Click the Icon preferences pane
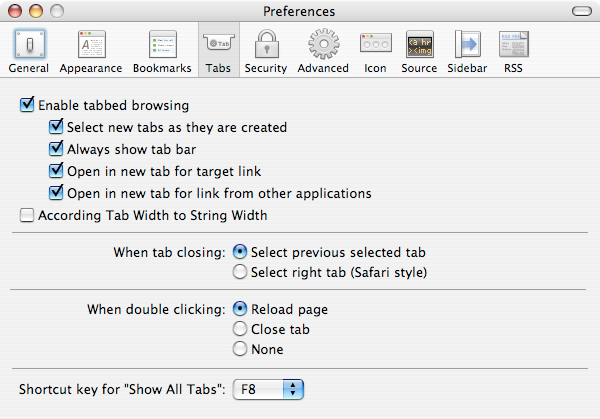 tap(375, 50)
